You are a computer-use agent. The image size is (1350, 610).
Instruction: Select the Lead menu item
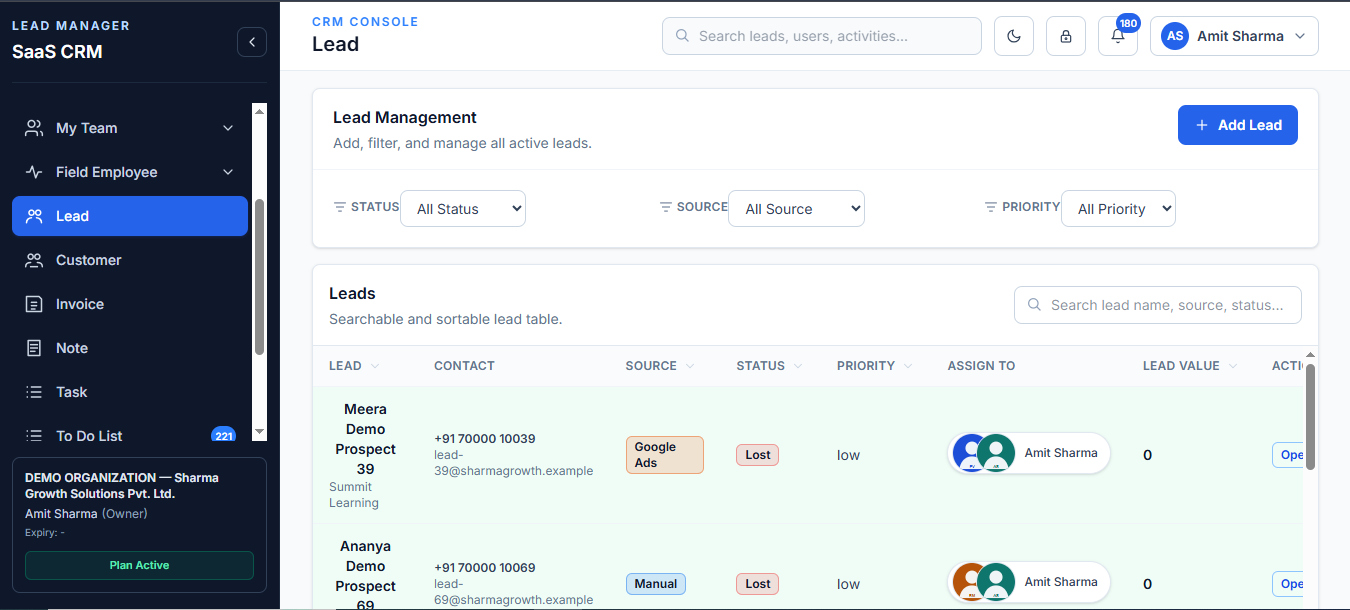click(130, 216)
